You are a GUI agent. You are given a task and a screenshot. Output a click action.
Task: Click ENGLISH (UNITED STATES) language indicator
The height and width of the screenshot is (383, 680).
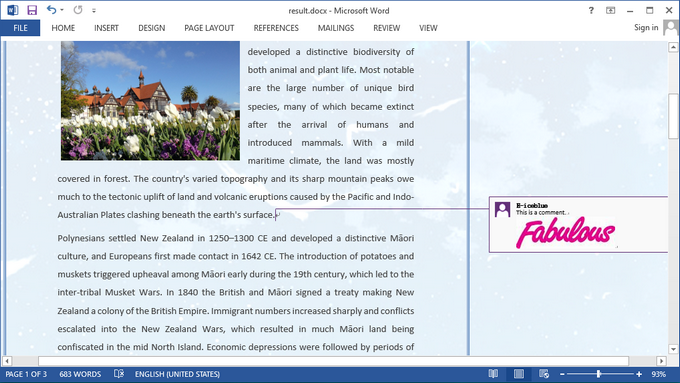[x=177, y=374]
